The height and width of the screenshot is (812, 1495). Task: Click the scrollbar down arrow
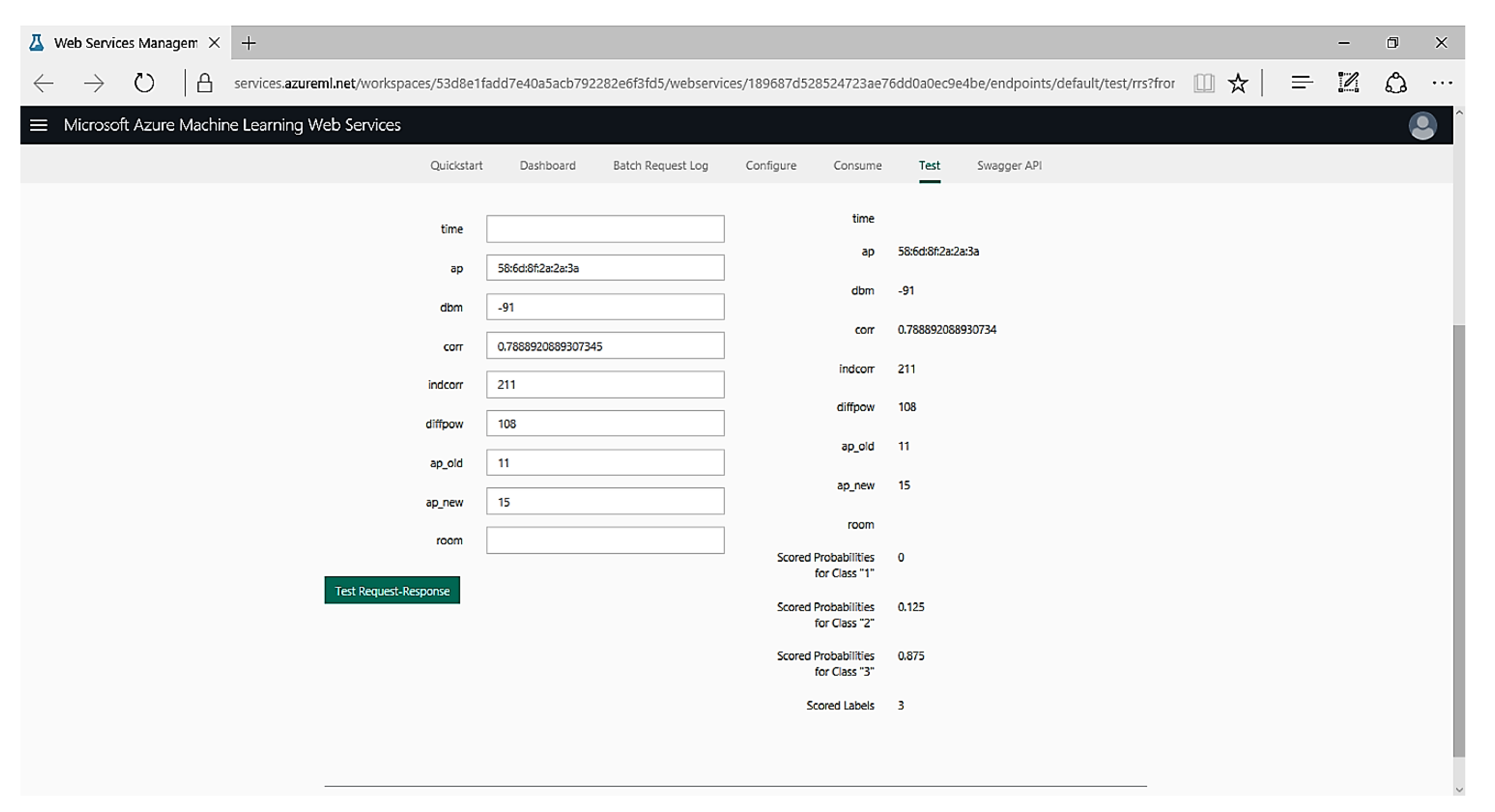coord(1459,790)
